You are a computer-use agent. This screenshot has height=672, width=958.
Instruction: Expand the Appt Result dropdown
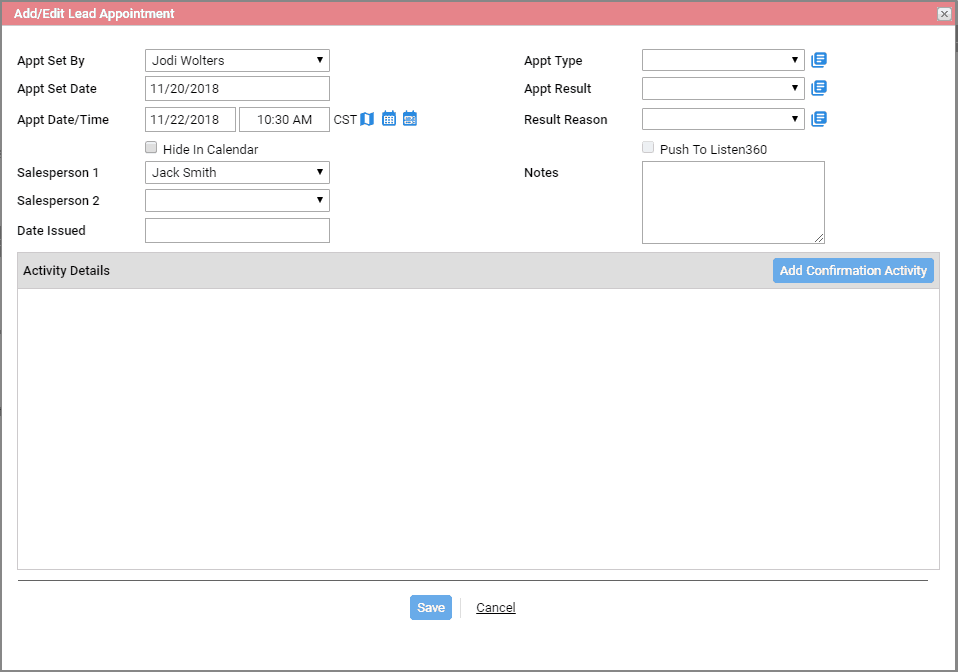point(723,88)
